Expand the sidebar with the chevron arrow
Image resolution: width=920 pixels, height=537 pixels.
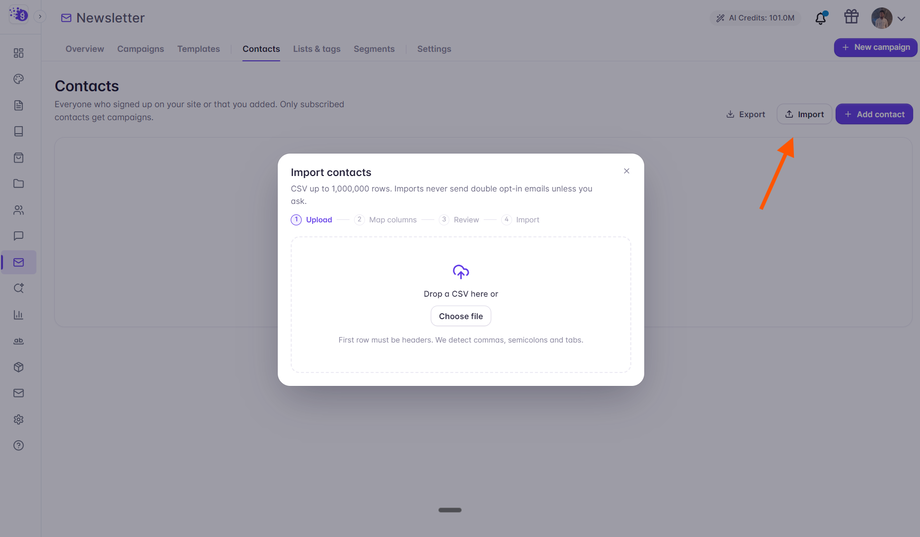(x=40, y=16)
